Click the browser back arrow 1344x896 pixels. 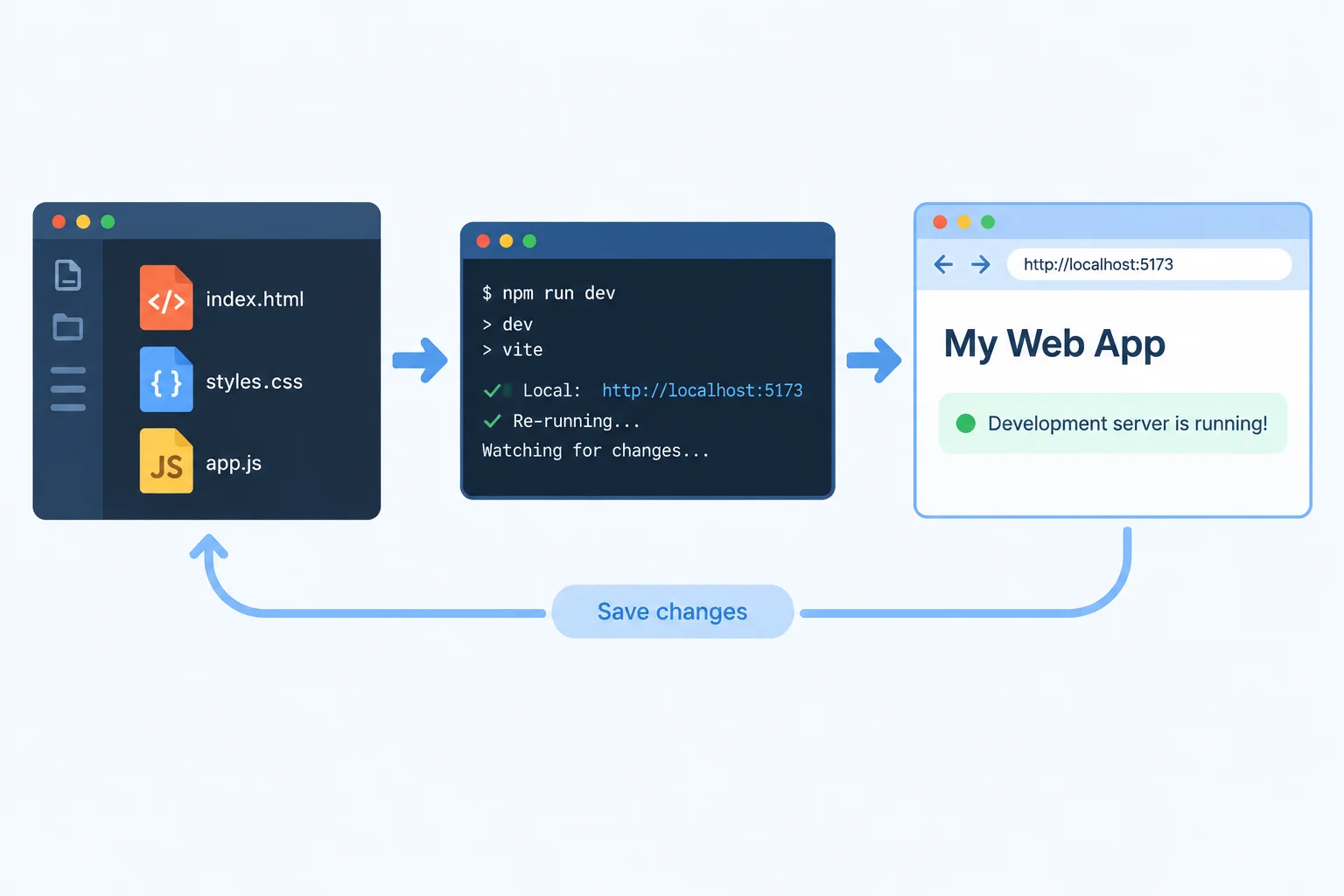click(943, 264)
